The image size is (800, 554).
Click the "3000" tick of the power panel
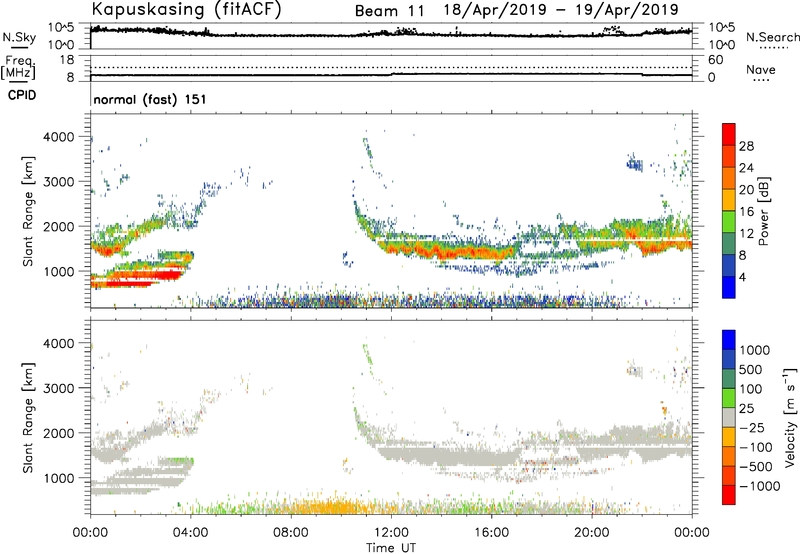coord(59,182)
